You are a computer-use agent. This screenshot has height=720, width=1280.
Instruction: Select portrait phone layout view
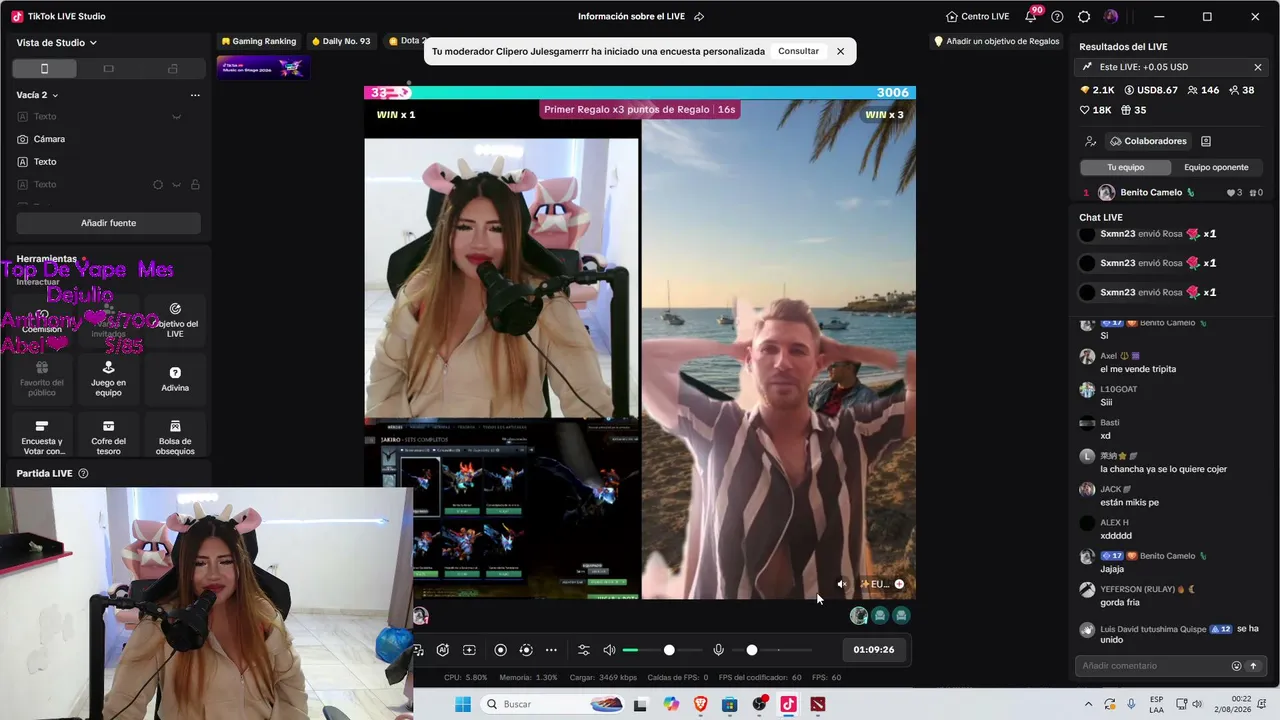click(44, 69)
